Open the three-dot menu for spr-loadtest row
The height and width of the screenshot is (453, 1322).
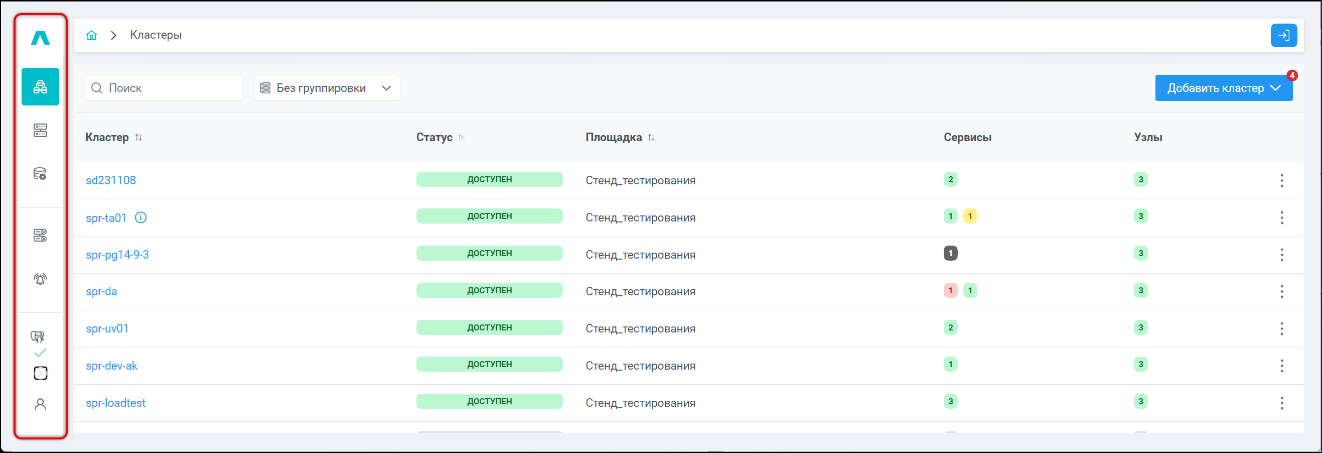pyautogui.click(x=1281, y=403)
